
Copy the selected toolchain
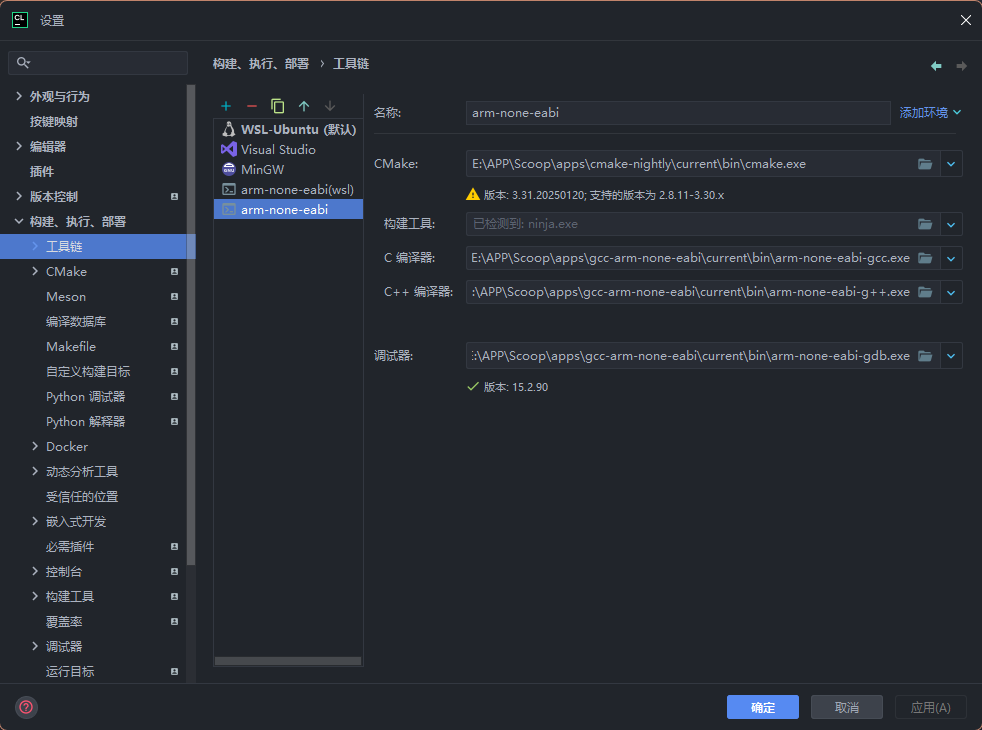pyautogui.click(x=277, y=106)
